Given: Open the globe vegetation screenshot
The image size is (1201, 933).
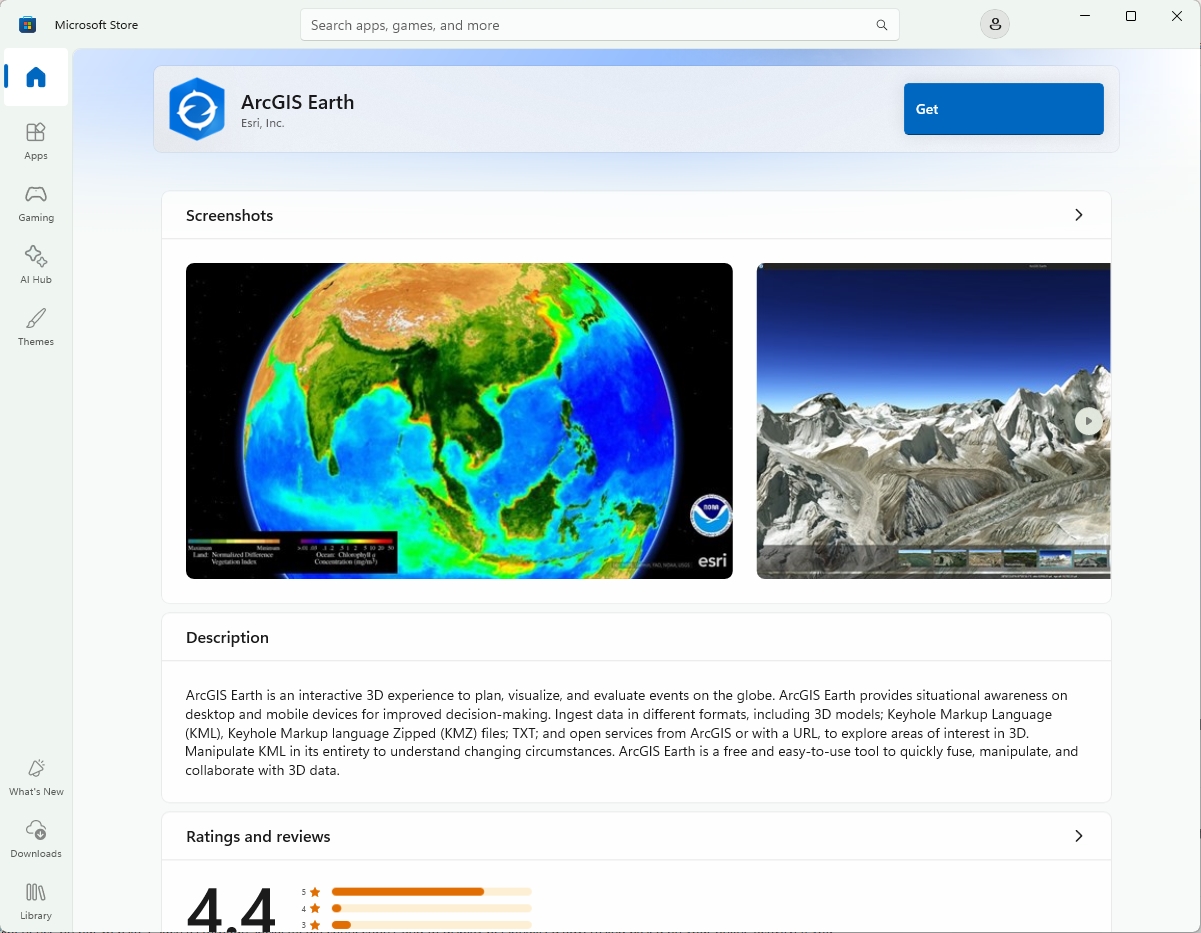Looking at the screenshot, I should pyautogui.click(x=459, y=421).
